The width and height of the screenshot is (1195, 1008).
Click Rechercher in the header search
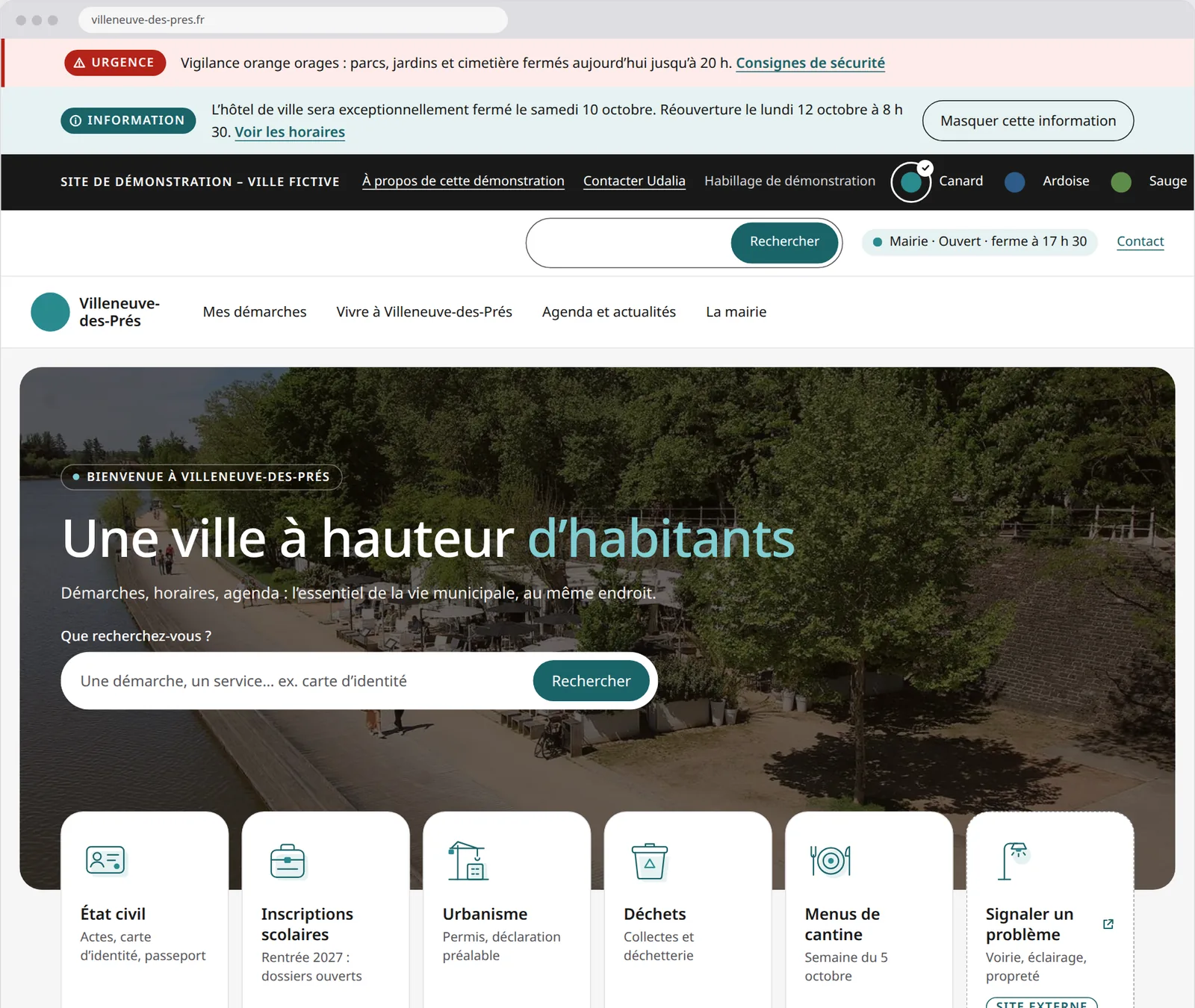point(784,242)
